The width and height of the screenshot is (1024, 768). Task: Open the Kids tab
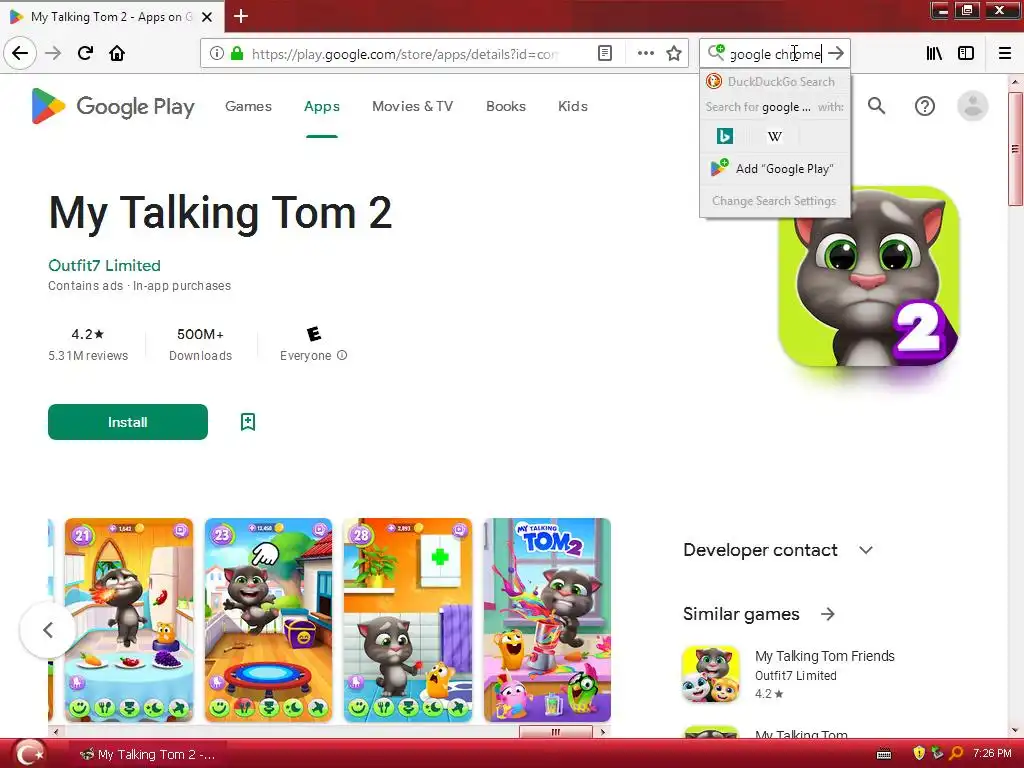tap(573, 106)
